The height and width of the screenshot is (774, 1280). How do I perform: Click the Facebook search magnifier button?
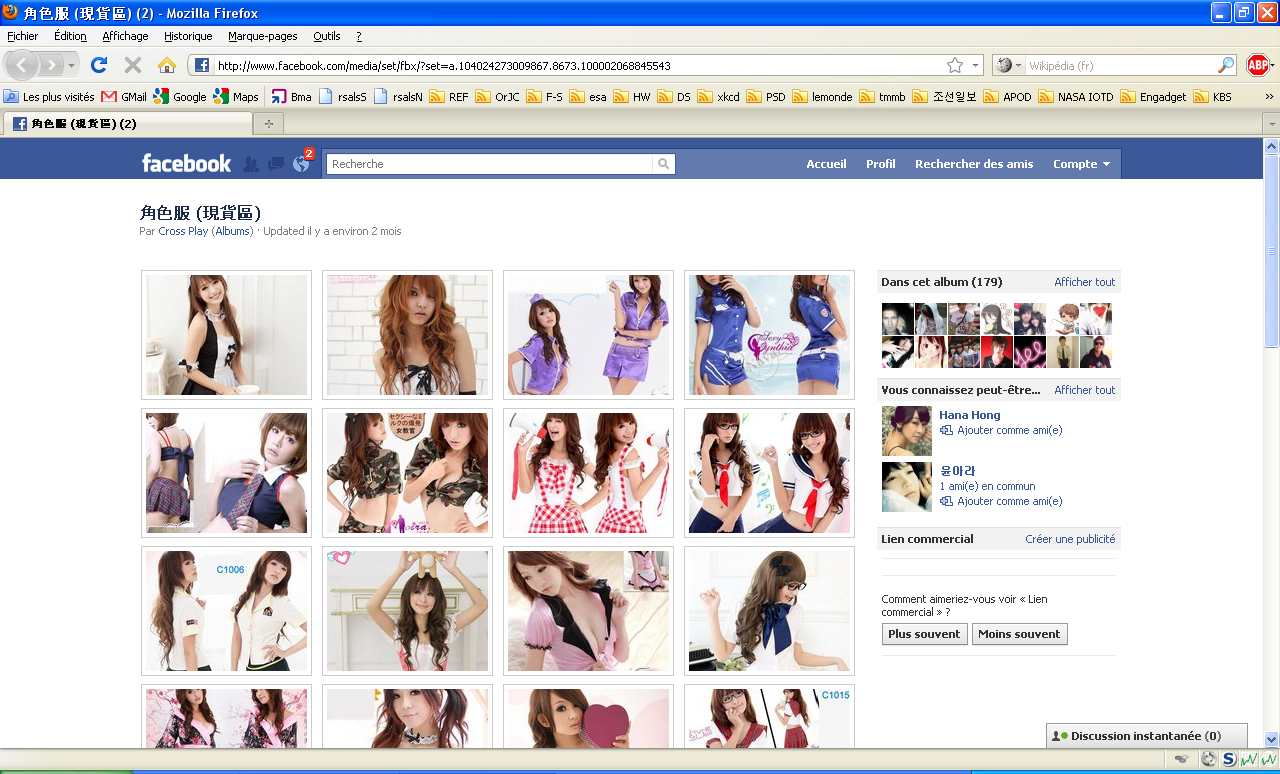tap(663, 164)
